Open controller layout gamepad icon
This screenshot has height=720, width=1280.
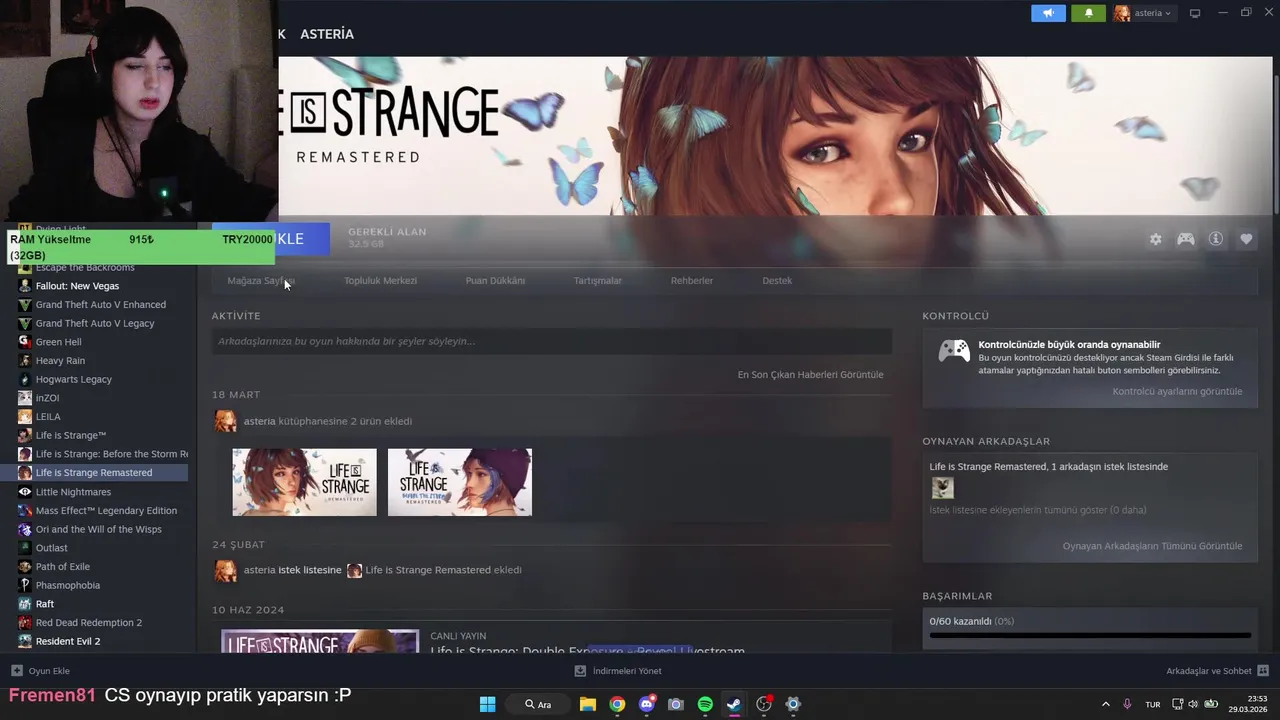[1185, 239]
